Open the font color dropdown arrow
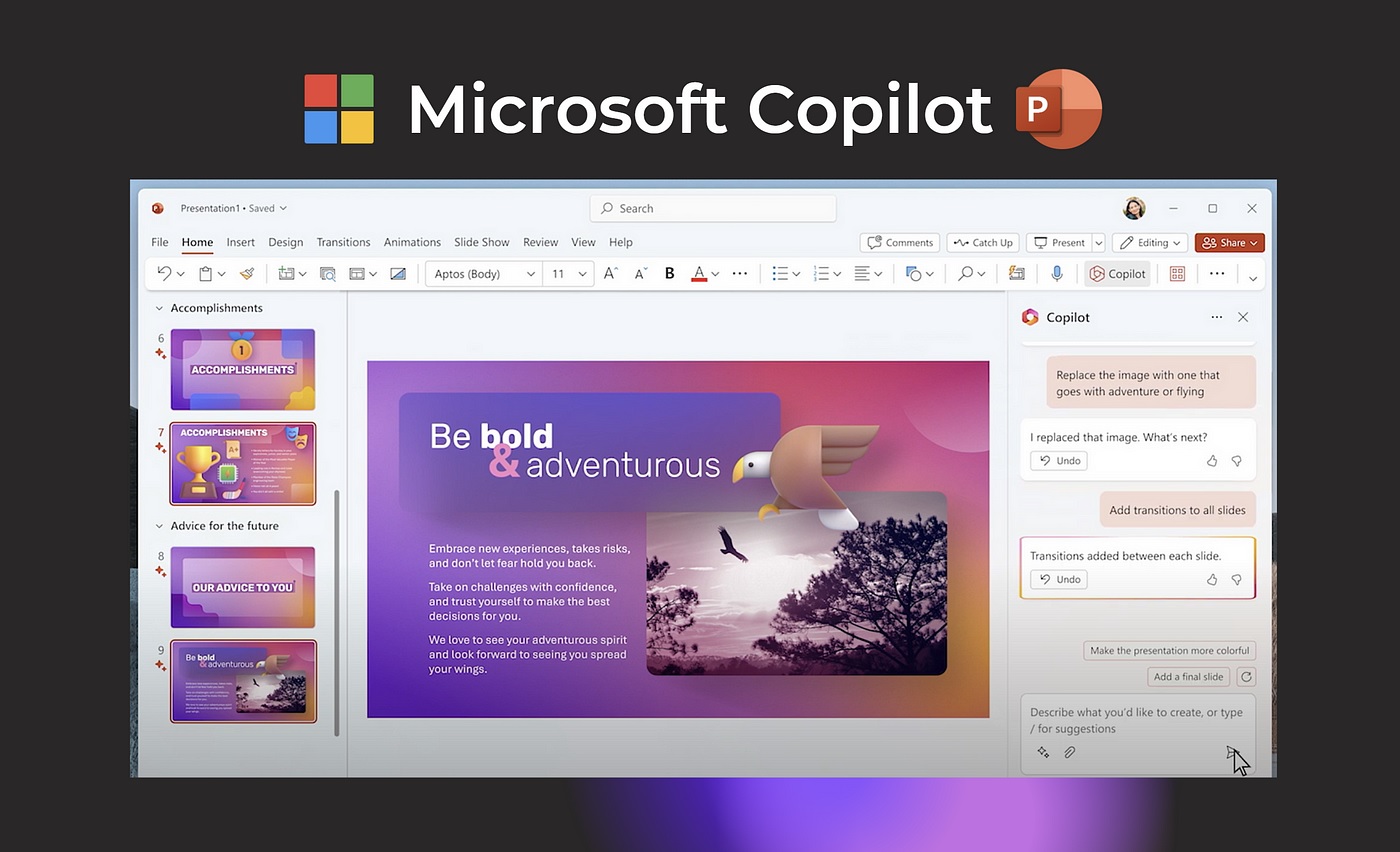The width and height of the screenshot is (1400, 852). click(x=715, y=274)
